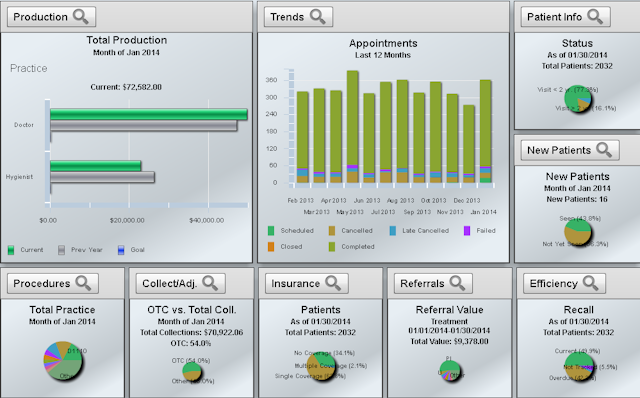Viewport: 640px width, 398px height.
Task: Select the Late Cancelled legend swatch
Action: (393, 231)
